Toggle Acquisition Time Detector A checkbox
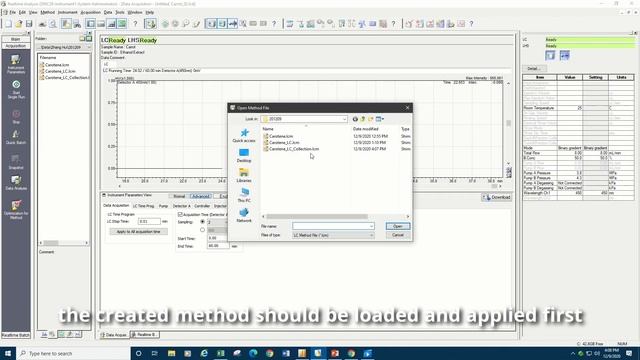This screenshot has width=640, height=360. [180, 215]
